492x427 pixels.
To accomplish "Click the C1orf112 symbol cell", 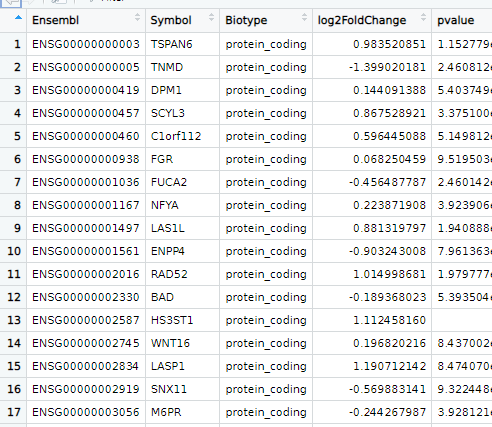I will (x=183, y=136).
